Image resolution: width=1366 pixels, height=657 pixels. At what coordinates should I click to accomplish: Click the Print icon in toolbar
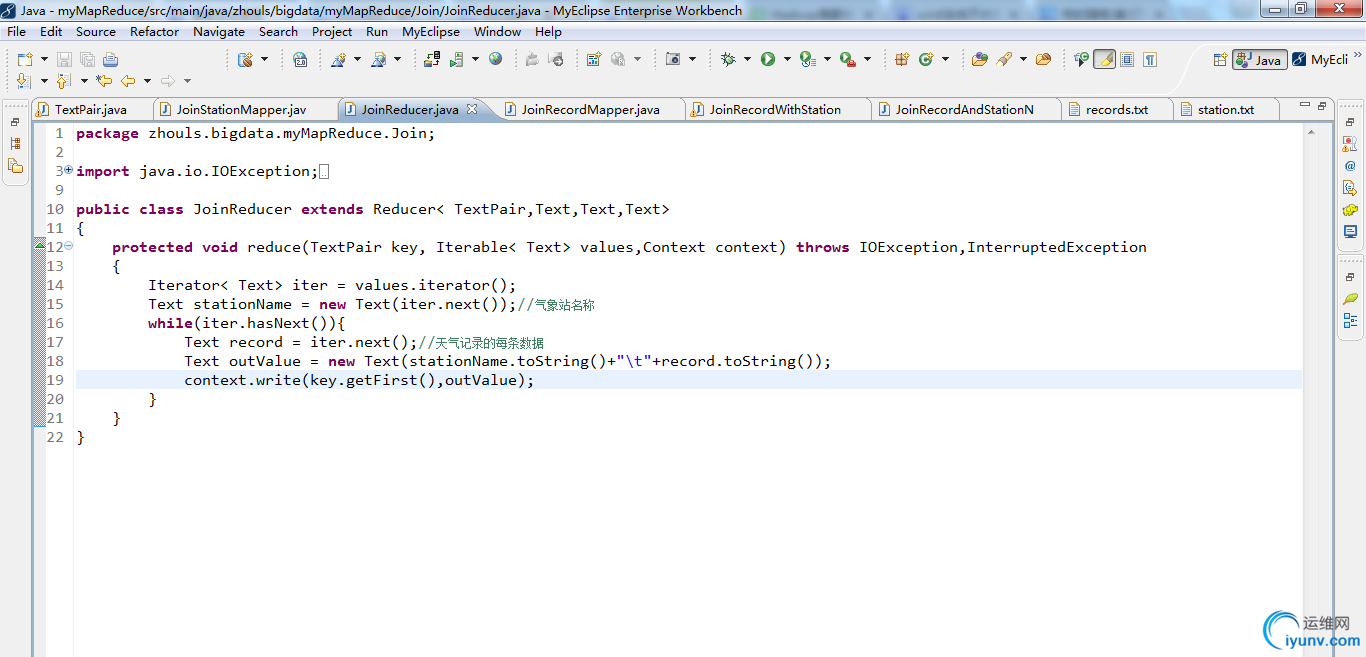pos(110,59)
